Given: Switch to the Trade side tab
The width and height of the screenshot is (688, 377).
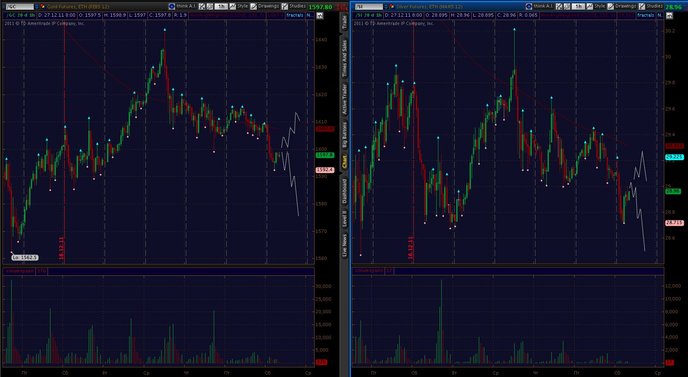Looking at the screenshot, I should 344,23.
